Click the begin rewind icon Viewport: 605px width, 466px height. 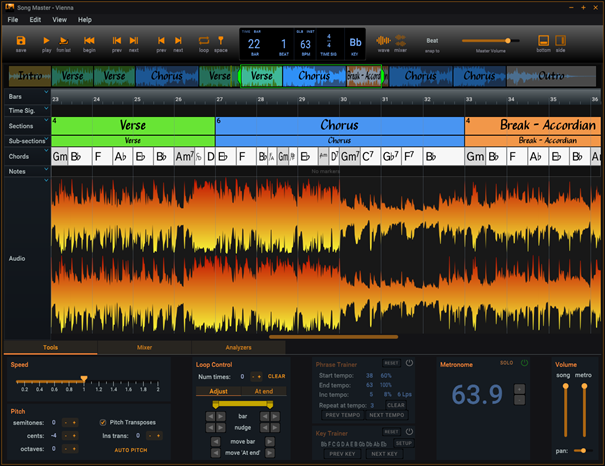tap(89, 40)
